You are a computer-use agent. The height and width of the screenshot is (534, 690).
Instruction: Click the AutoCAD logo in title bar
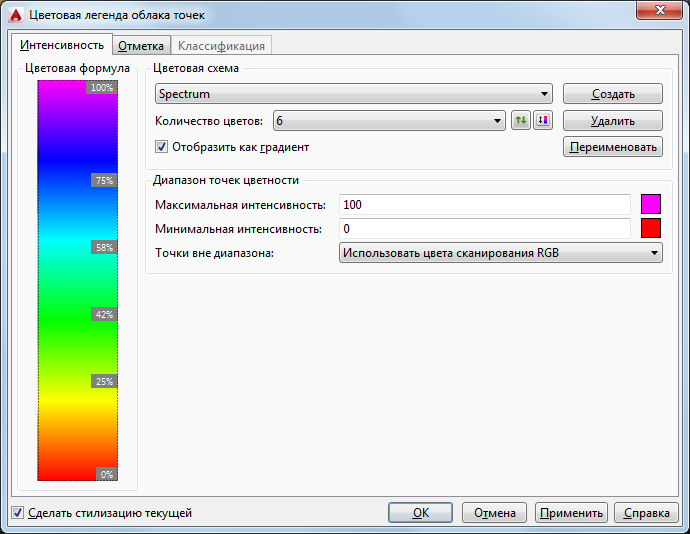tap(16, 15)
